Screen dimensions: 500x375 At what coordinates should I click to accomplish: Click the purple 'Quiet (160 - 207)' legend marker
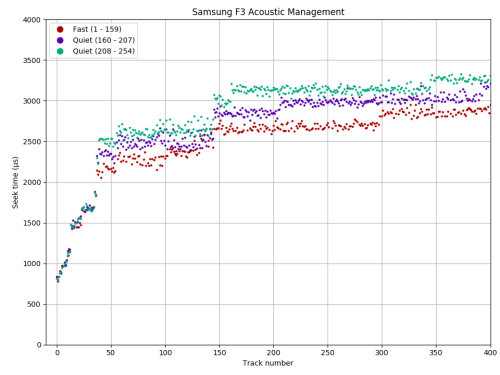tap(60, 40)
